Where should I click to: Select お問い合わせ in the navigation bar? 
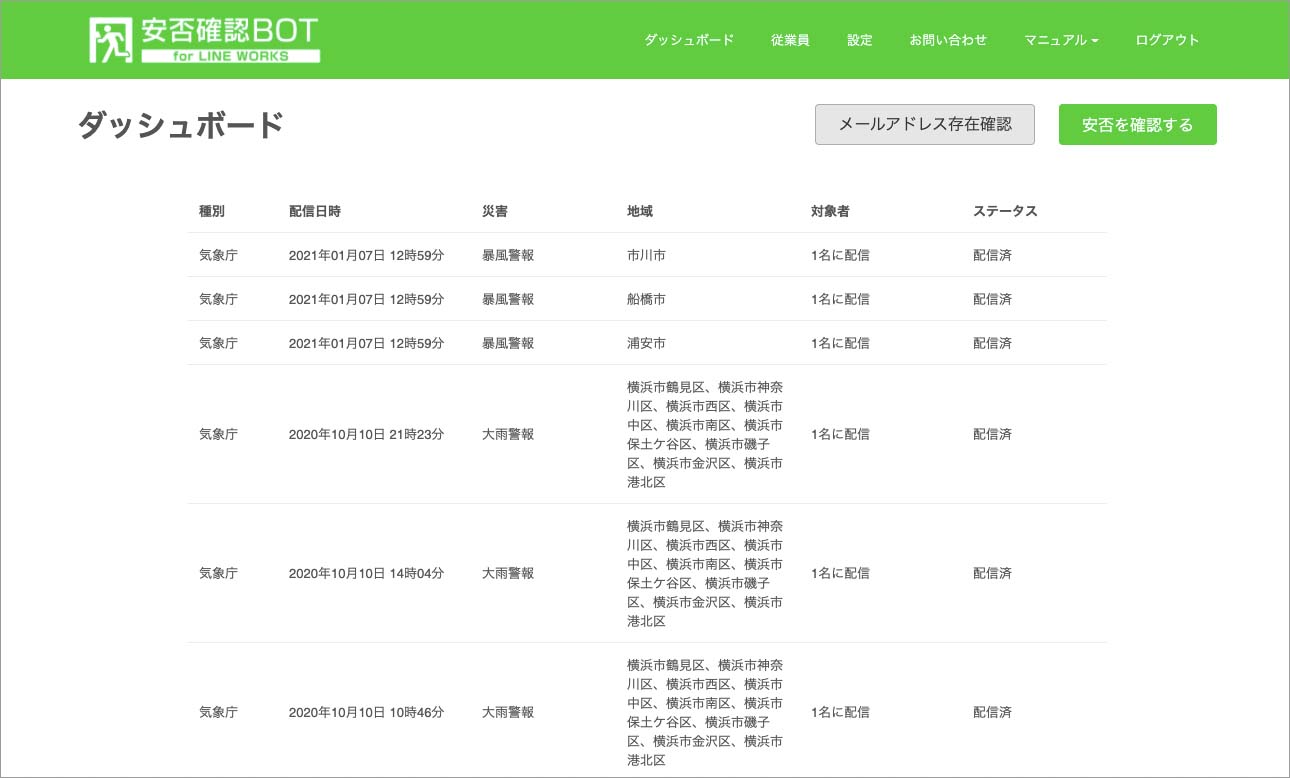947,40
